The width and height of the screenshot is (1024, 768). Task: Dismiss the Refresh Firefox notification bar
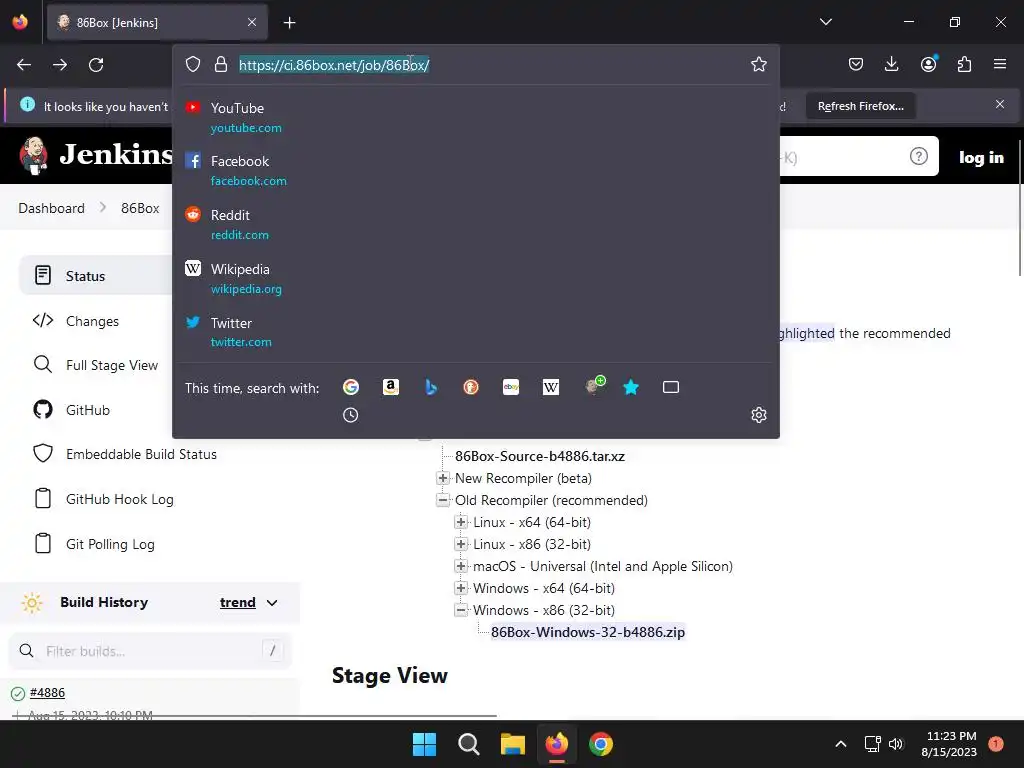coord(999,104)
